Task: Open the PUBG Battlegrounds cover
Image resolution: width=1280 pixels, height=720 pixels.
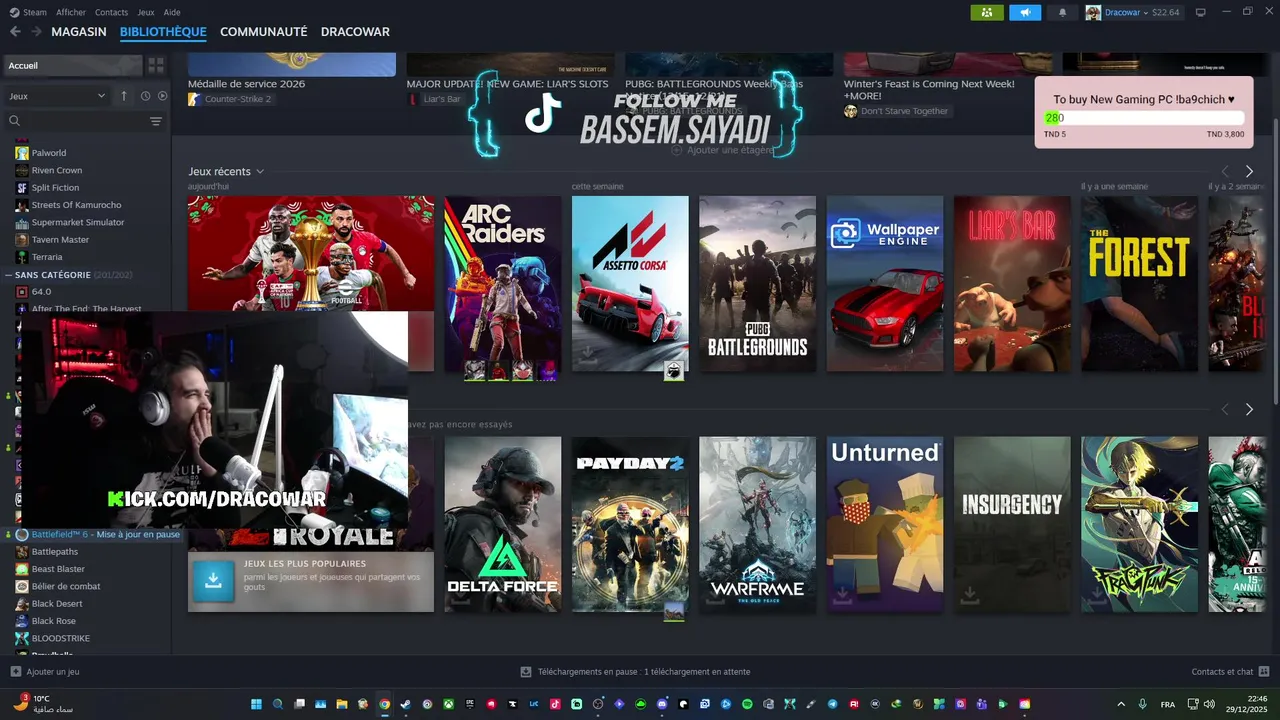Action: (757, 284)
